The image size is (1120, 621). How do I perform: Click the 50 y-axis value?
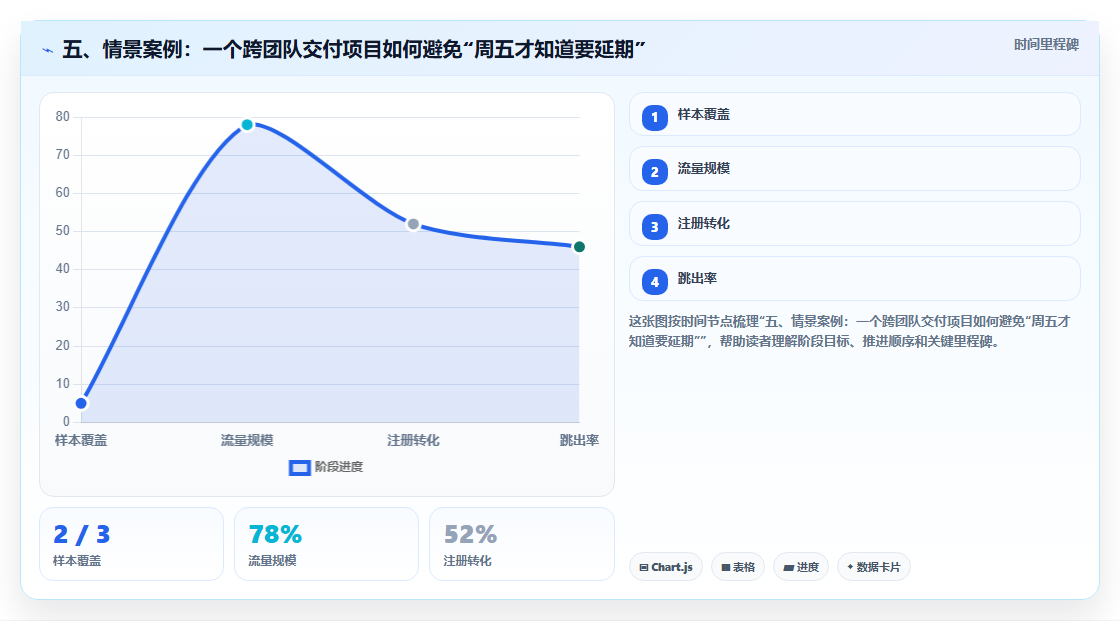point(63,231)
